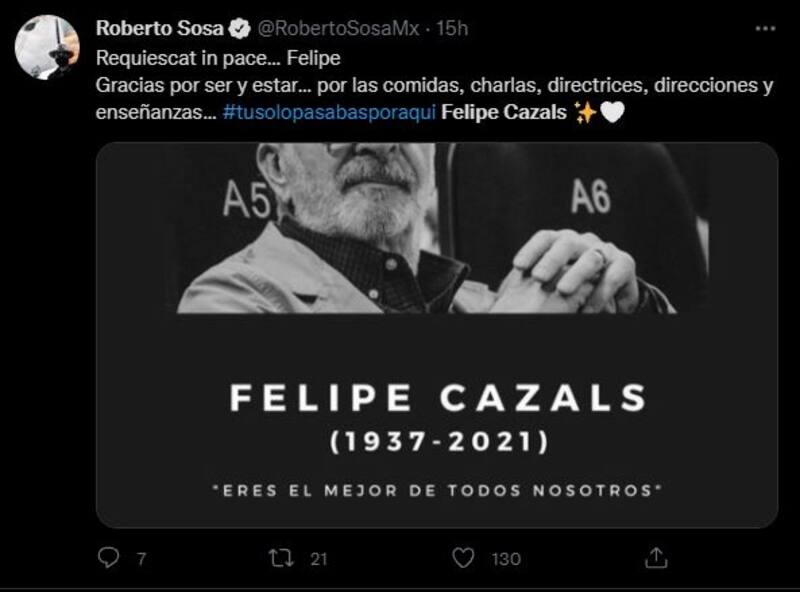Like the tweet with the heart icon

coord(462,557)
